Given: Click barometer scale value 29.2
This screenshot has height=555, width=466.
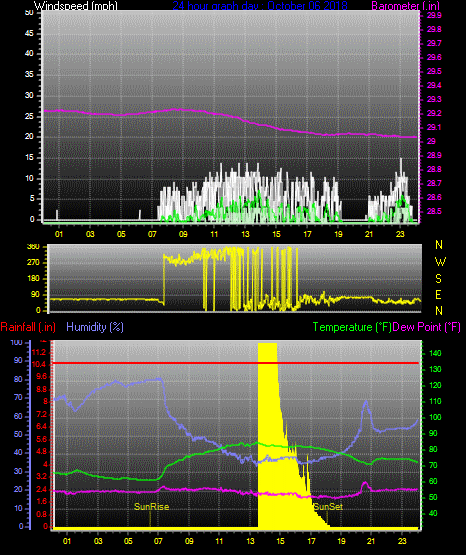Looking at the screenshot, I should point(434,113).
